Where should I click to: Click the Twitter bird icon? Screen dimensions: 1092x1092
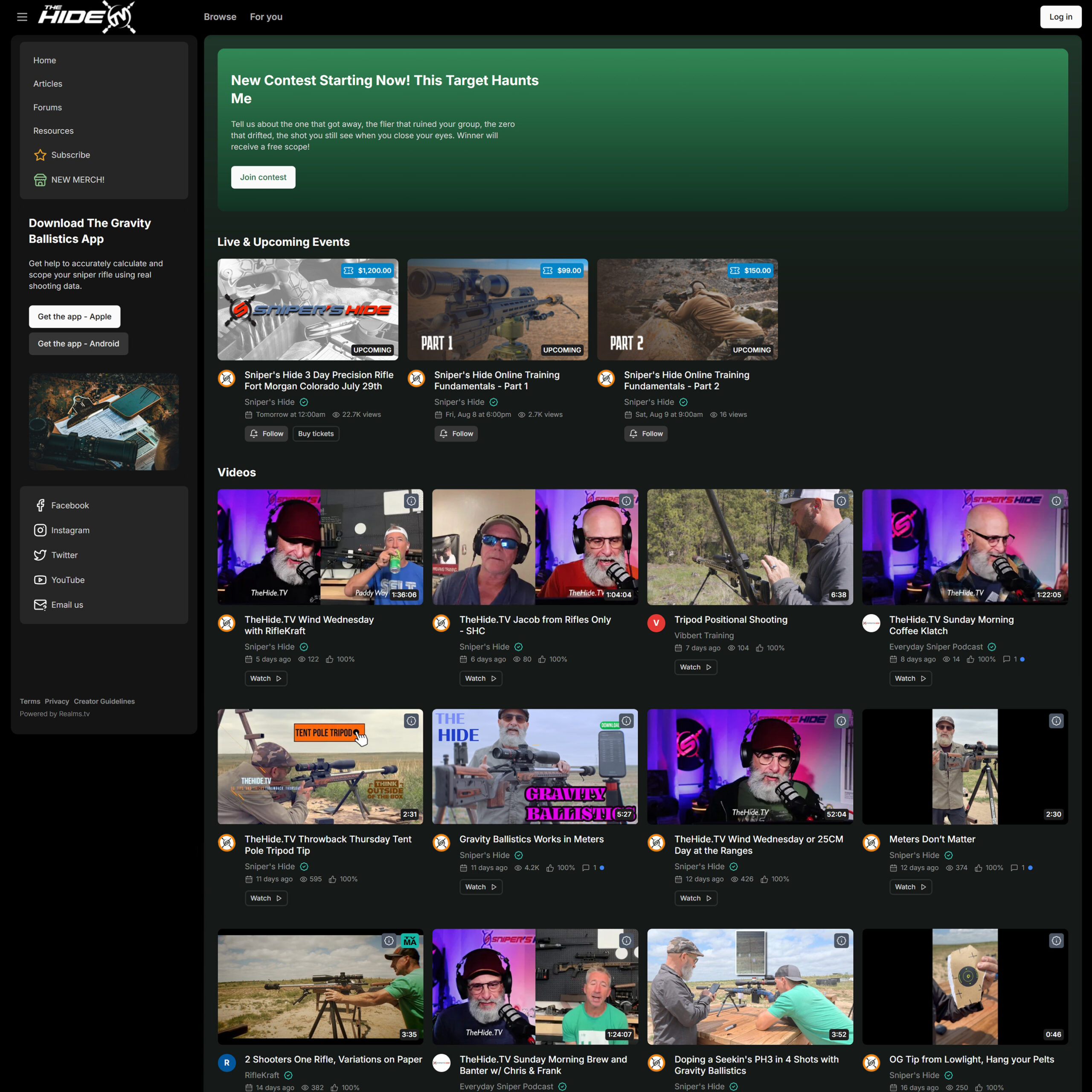[40, 555]
